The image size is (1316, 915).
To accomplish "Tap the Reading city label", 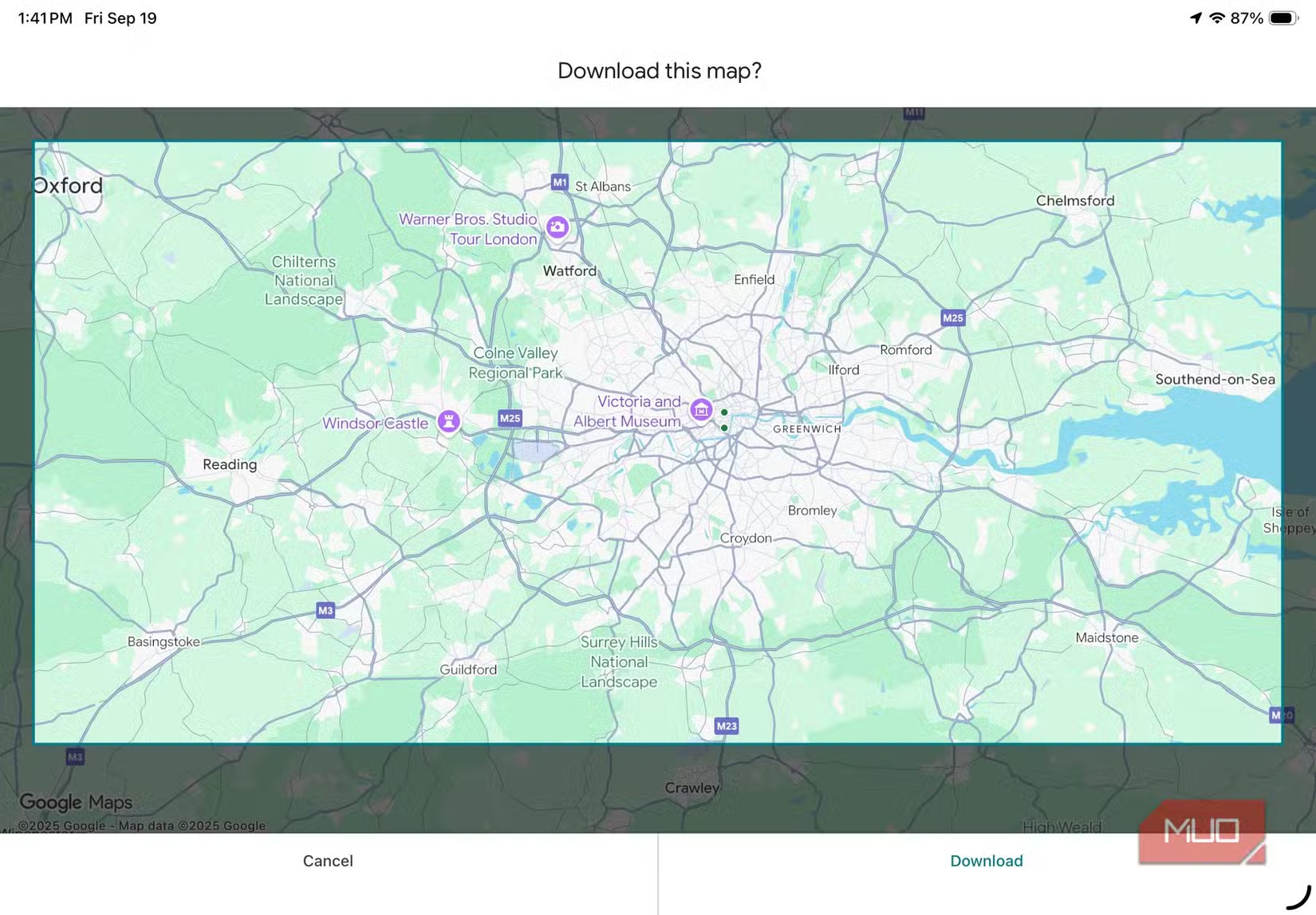I will pos(230,464).
